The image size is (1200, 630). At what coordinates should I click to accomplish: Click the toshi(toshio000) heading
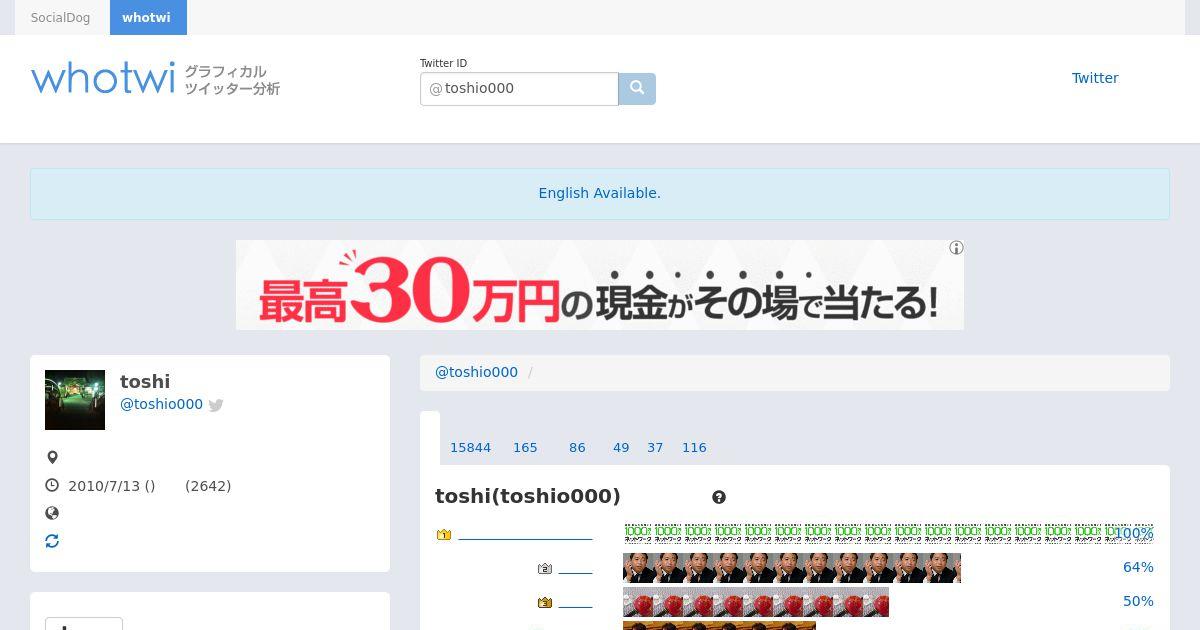[528, 496]
